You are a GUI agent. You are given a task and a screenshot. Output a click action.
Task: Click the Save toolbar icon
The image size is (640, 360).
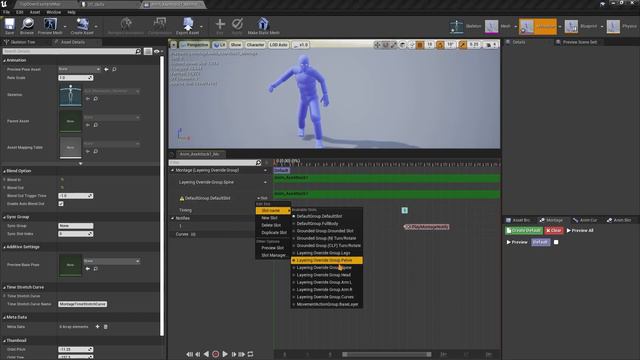(x=9, y=24)
